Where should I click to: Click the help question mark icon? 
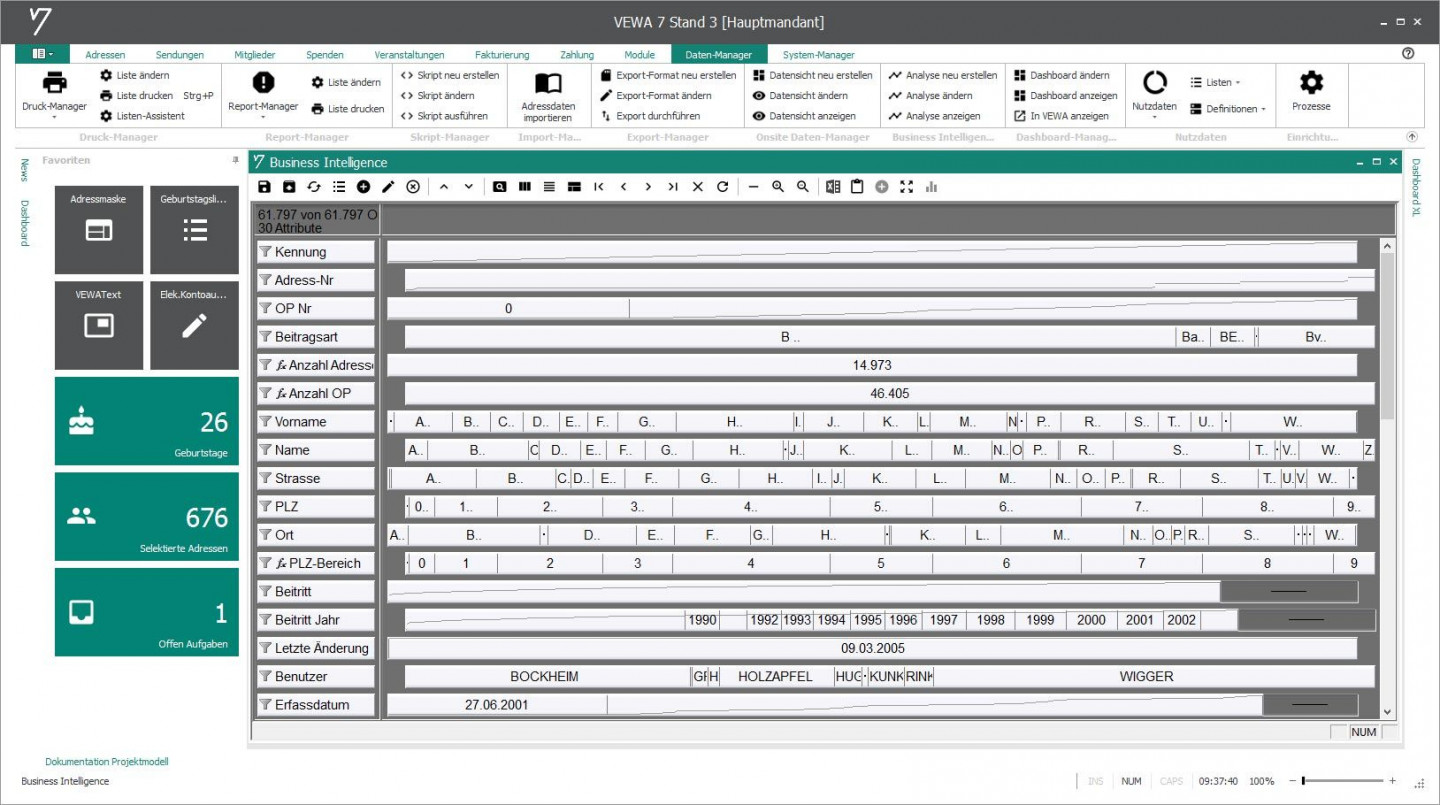coord(1408,54)
